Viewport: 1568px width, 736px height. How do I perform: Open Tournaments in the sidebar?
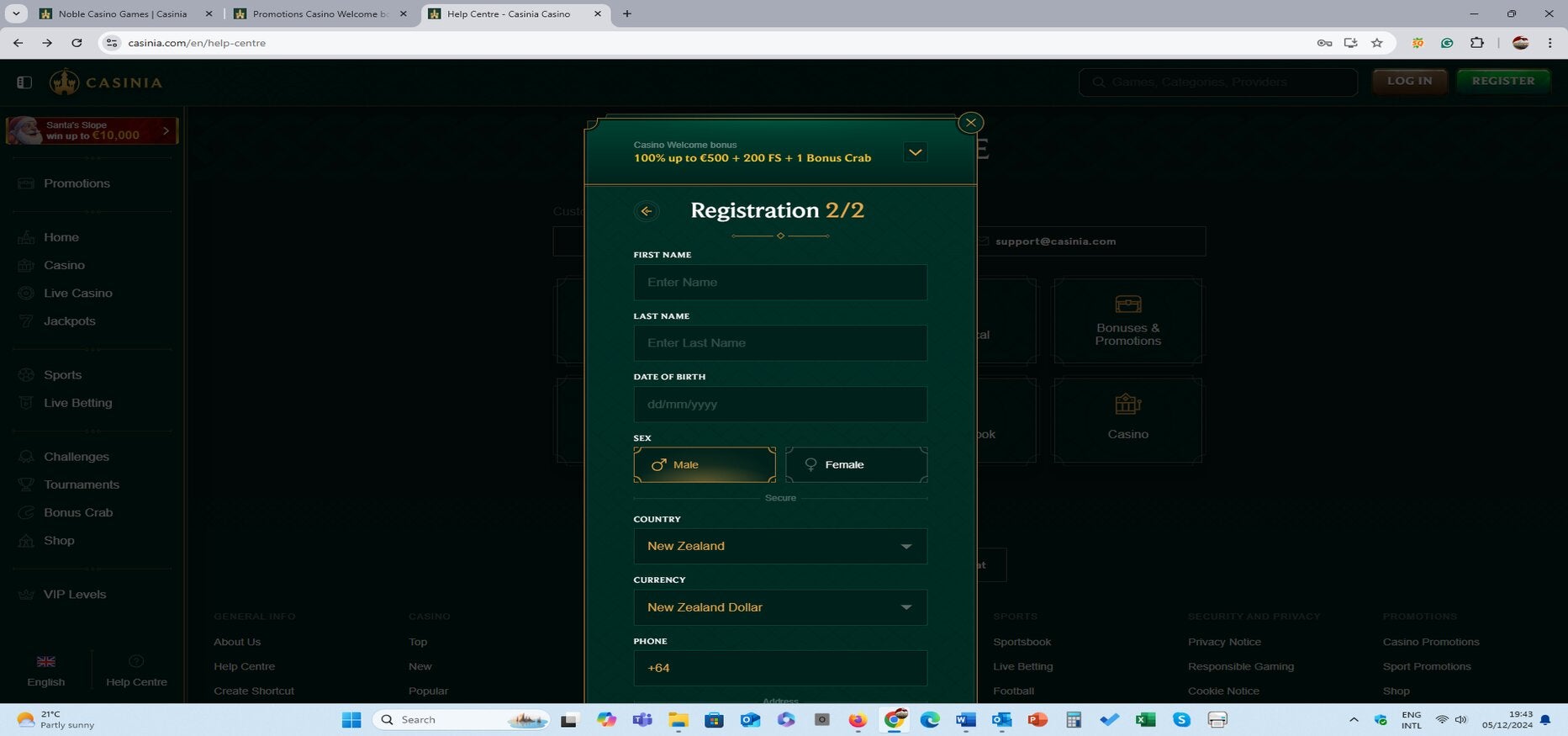click(x=81, y=484)
